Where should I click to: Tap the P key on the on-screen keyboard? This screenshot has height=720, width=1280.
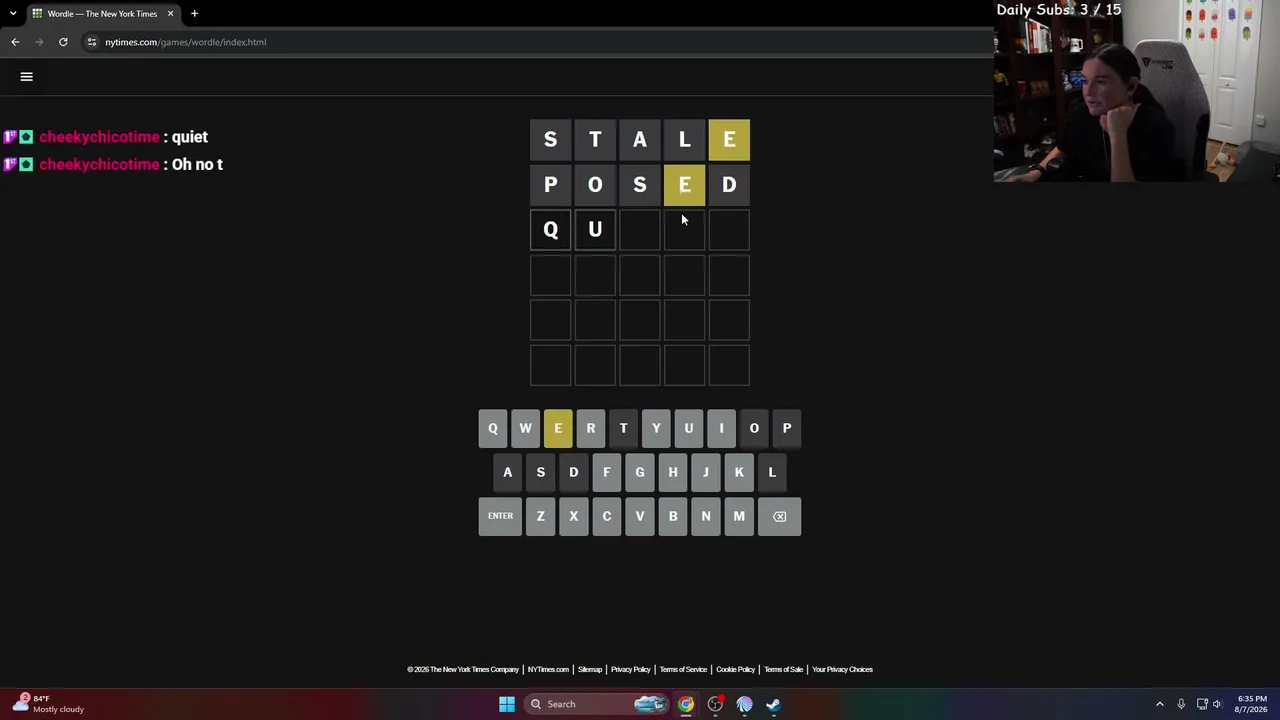click(787, 428)
